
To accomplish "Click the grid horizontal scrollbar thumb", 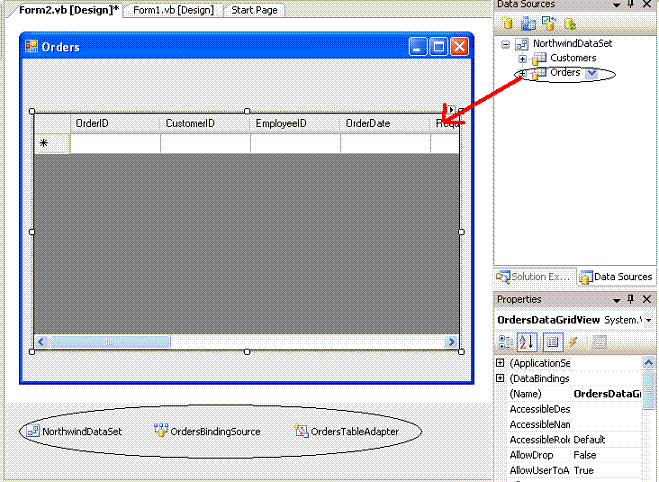I will click(109, 342).
